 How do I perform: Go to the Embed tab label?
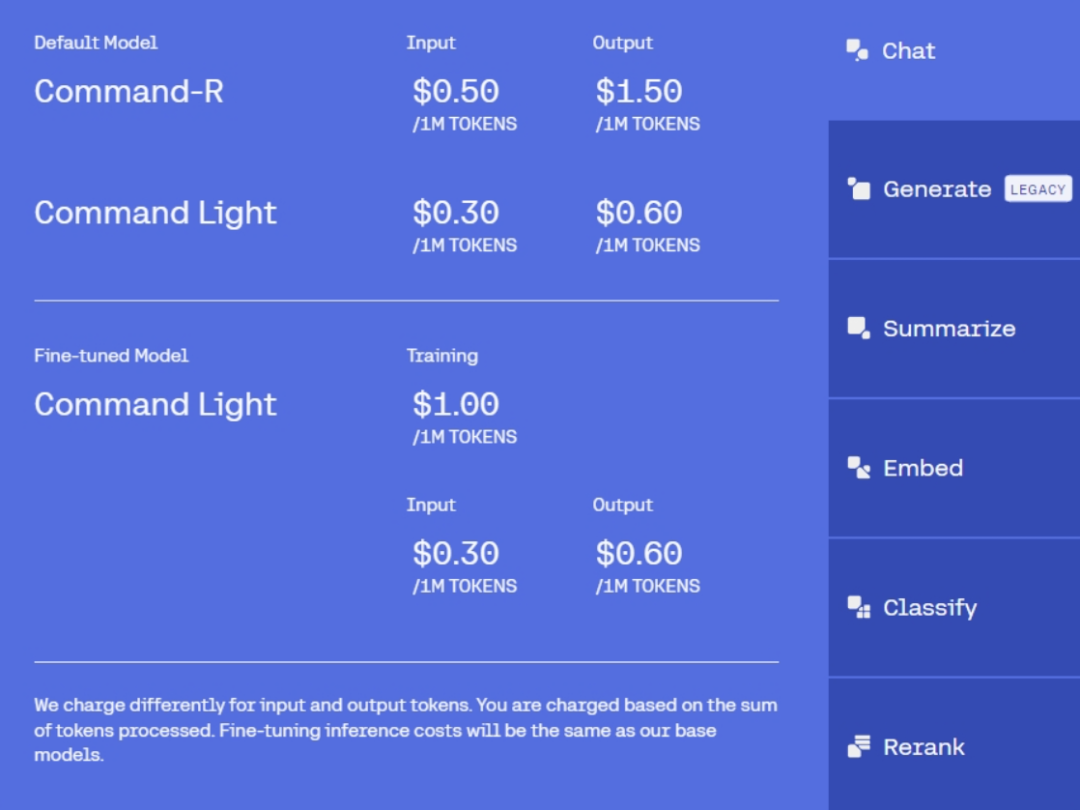[x=923, y=468]
